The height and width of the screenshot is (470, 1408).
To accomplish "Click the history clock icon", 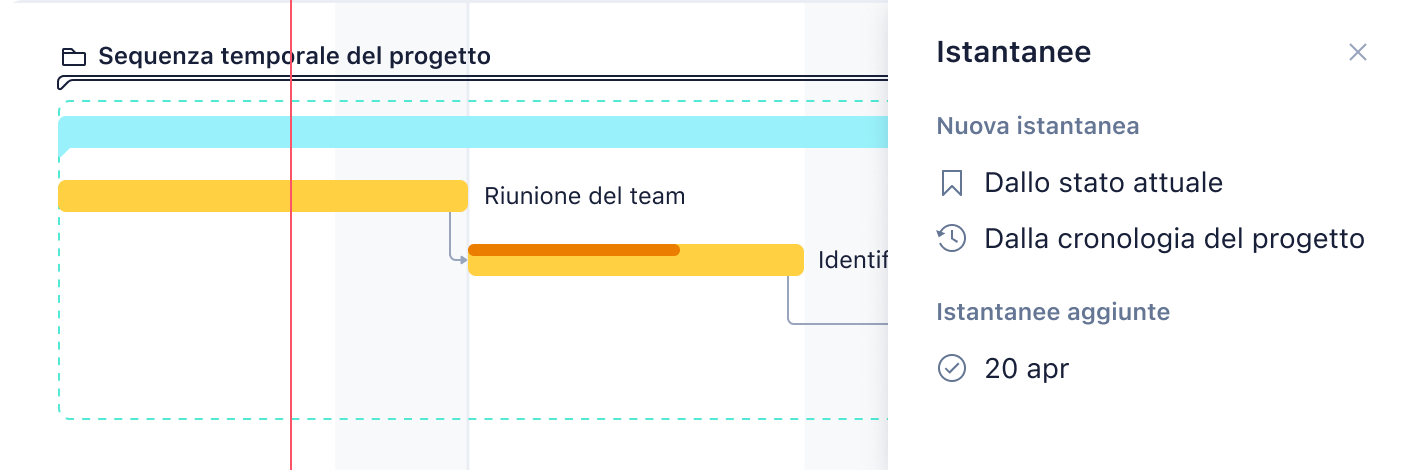I will tap(951, 239).
